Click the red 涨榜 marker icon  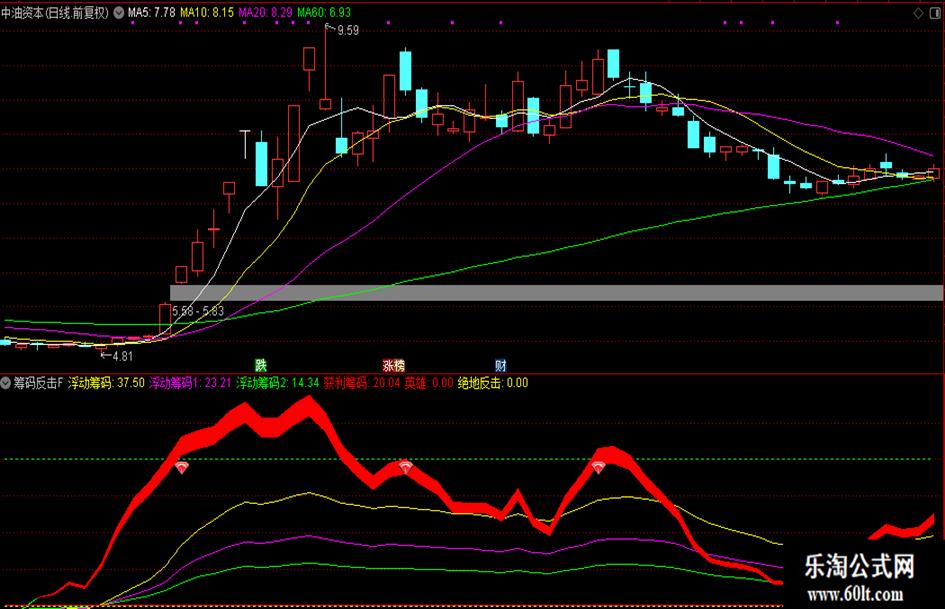pos(394,365)
